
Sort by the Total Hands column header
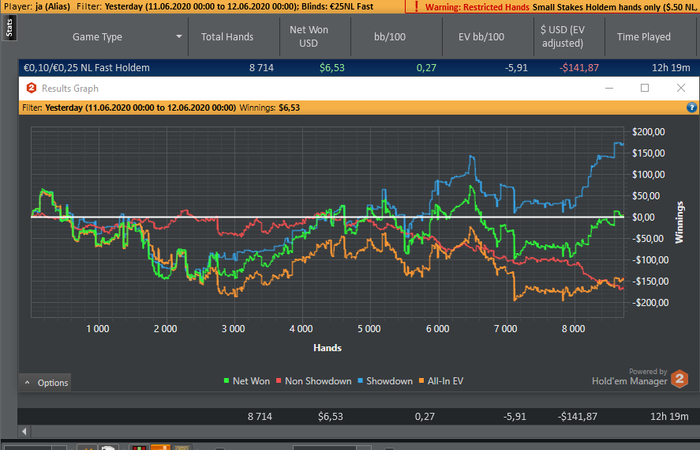tap(227, 37)
